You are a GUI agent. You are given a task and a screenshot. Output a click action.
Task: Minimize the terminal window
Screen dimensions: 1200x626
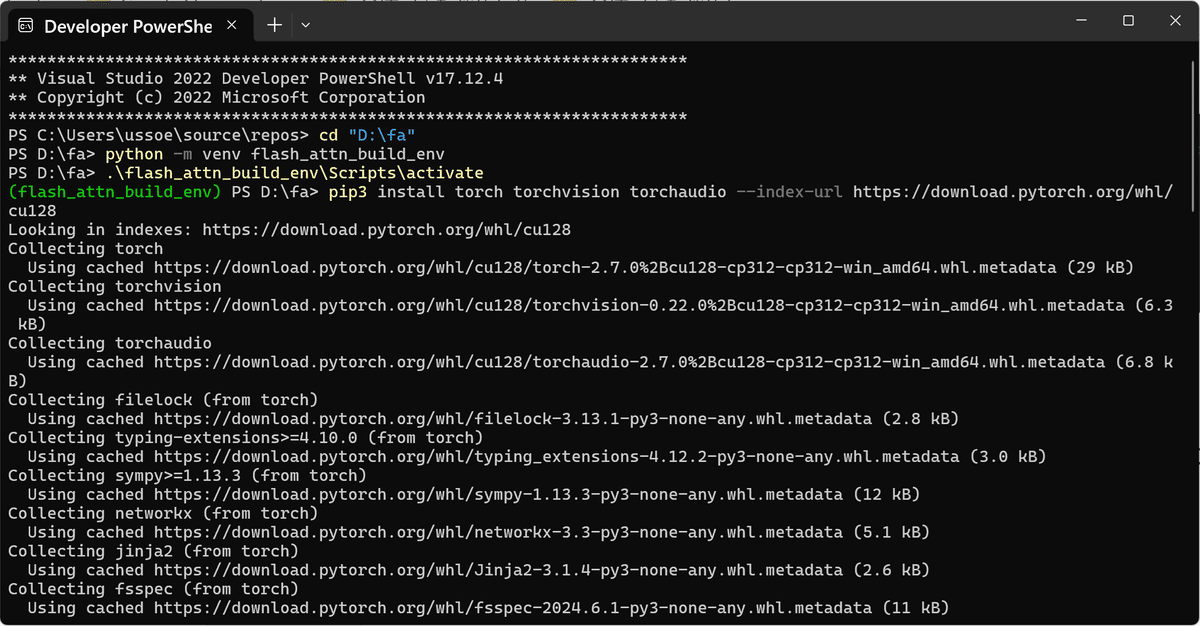click(x=1083, y=20)
